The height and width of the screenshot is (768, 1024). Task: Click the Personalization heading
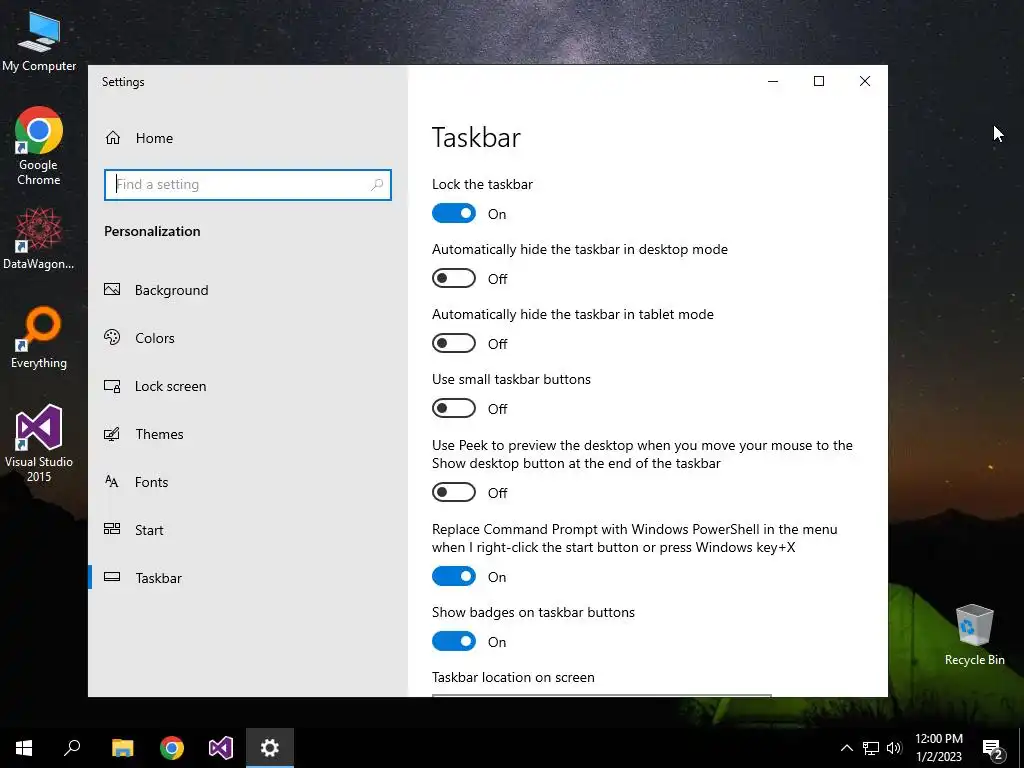pos(152,231)
